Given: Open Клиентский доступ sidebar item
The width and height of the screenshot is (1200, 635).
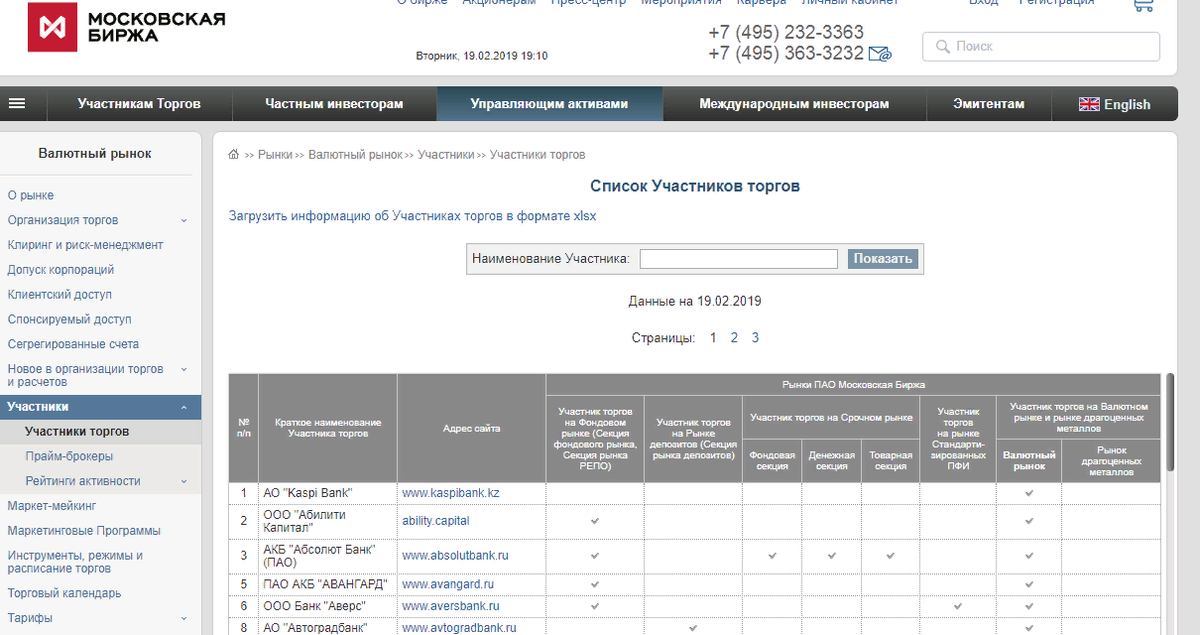Looking at the screenshot, I should pos(59,295).
